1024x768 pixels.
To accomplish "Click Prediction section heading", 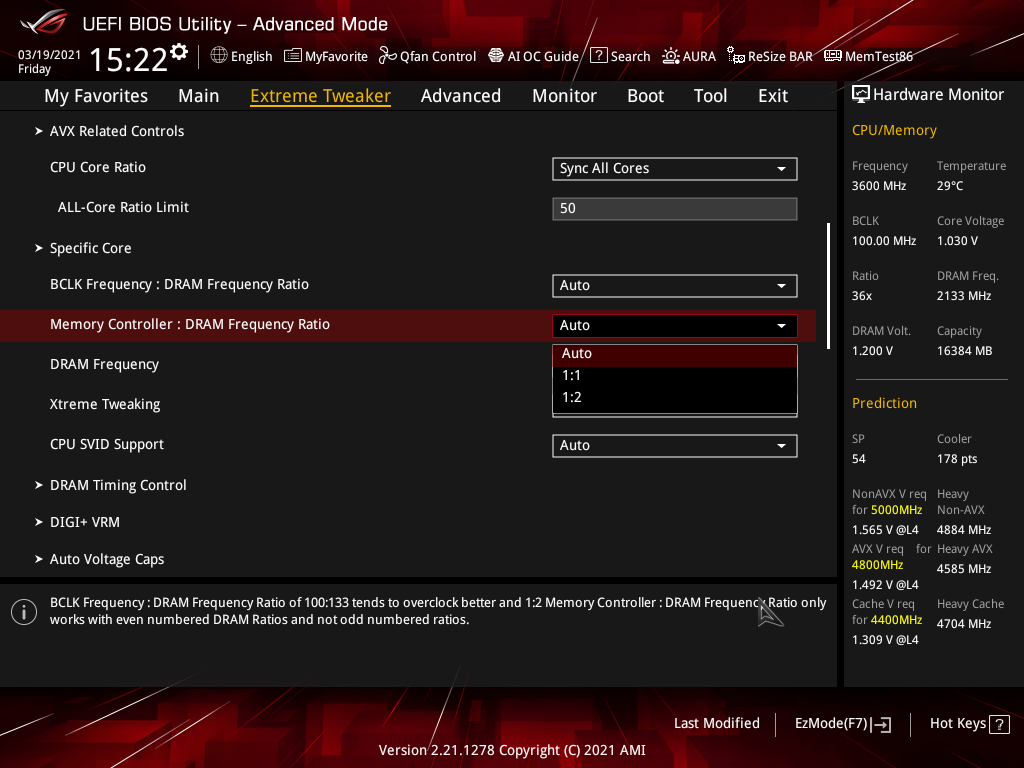I will tap(884, 403).
